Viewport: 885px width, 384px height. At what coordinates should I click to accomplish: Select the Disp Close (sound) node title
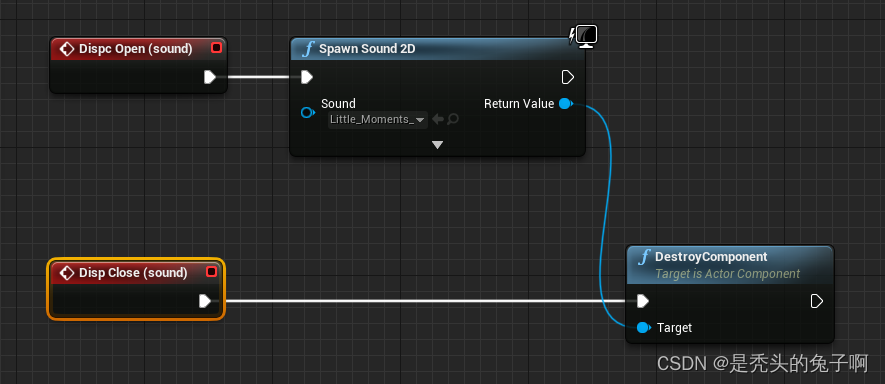133,273
